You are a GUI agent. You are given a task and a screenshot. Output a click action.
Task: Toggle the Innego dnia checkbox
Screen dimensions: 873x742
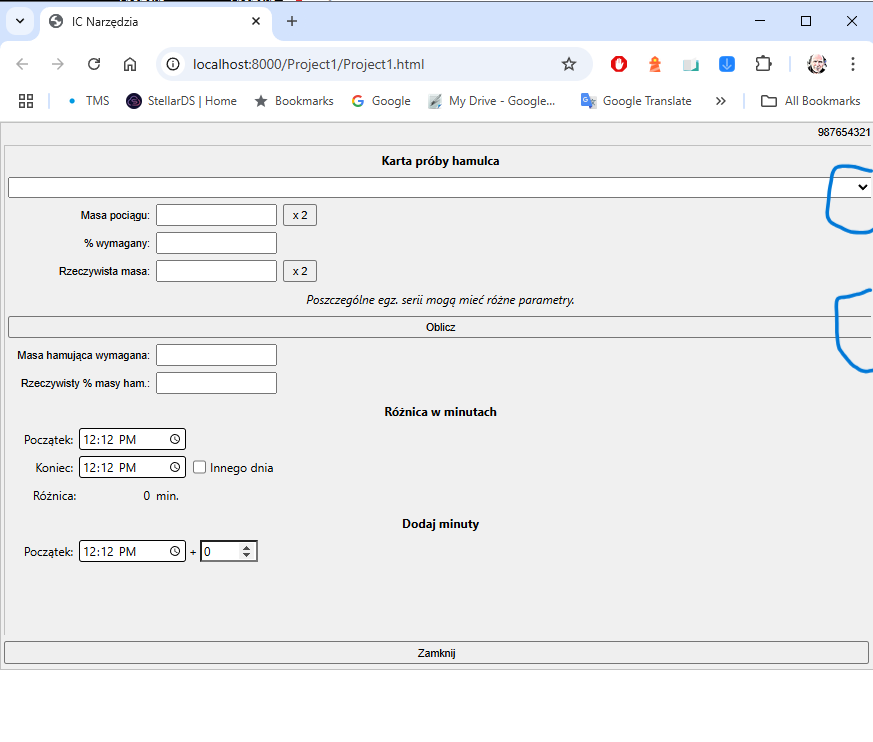click(x=199, y=466)
